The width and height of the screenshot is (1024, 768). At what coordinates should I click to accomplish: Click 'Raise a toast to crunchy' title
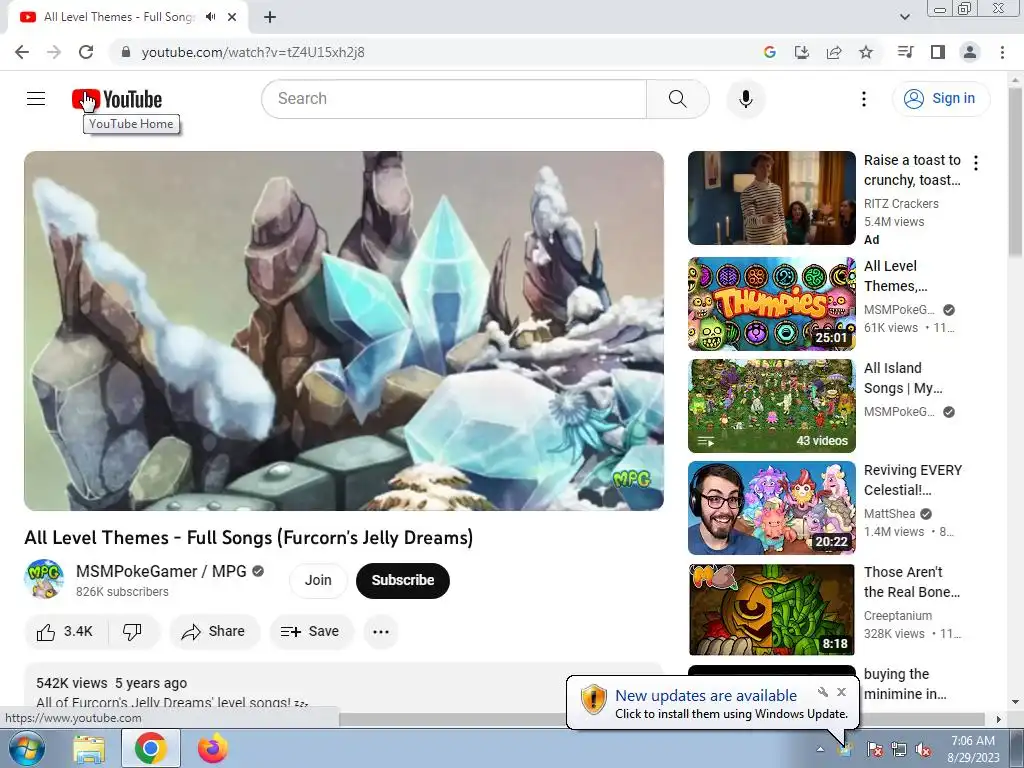(x=912, y=170)
